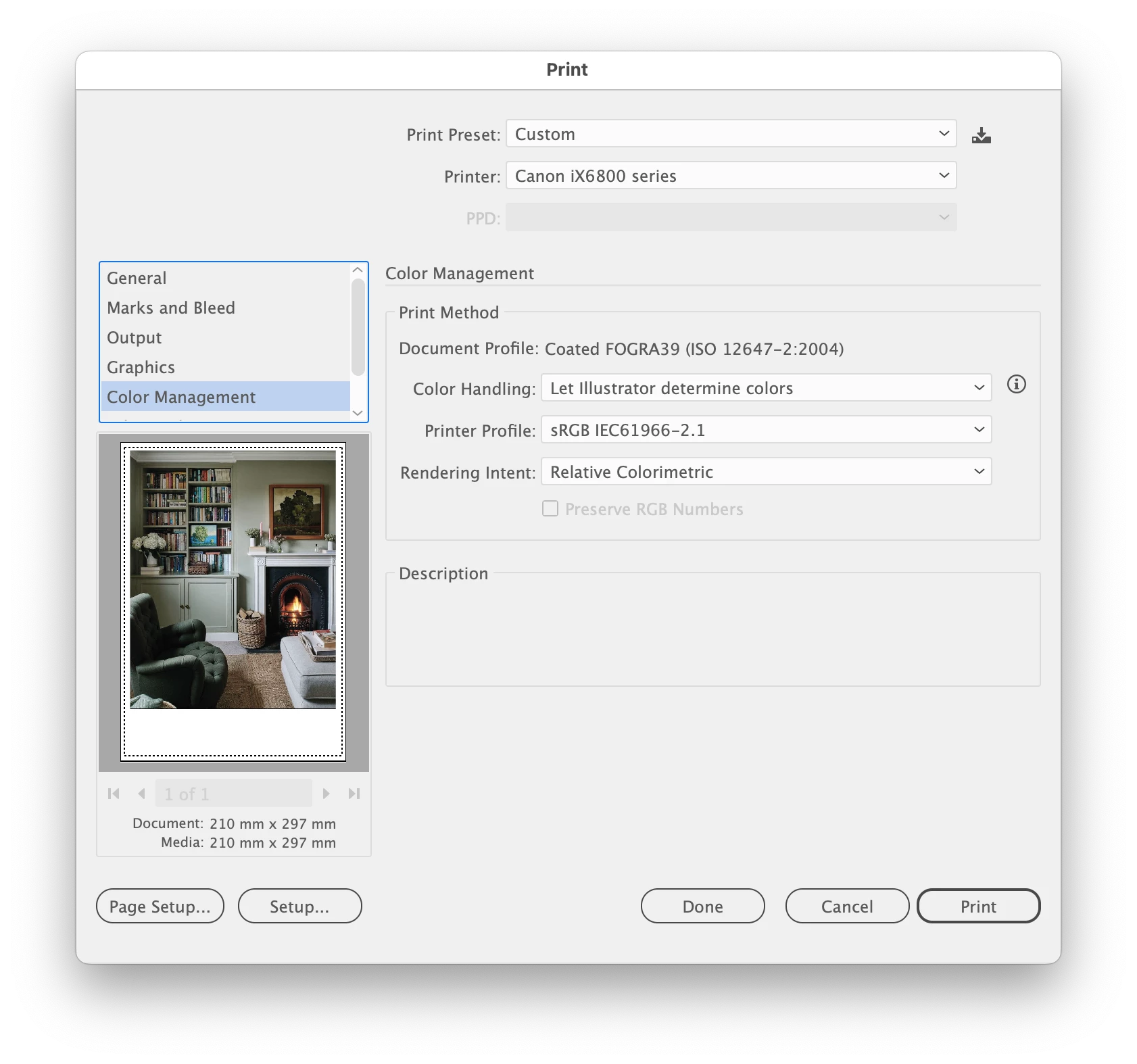Toggle Preserve RGB Numbers checkbox
Viewport: 1137px width, 1064px height.
pos(550,508)
